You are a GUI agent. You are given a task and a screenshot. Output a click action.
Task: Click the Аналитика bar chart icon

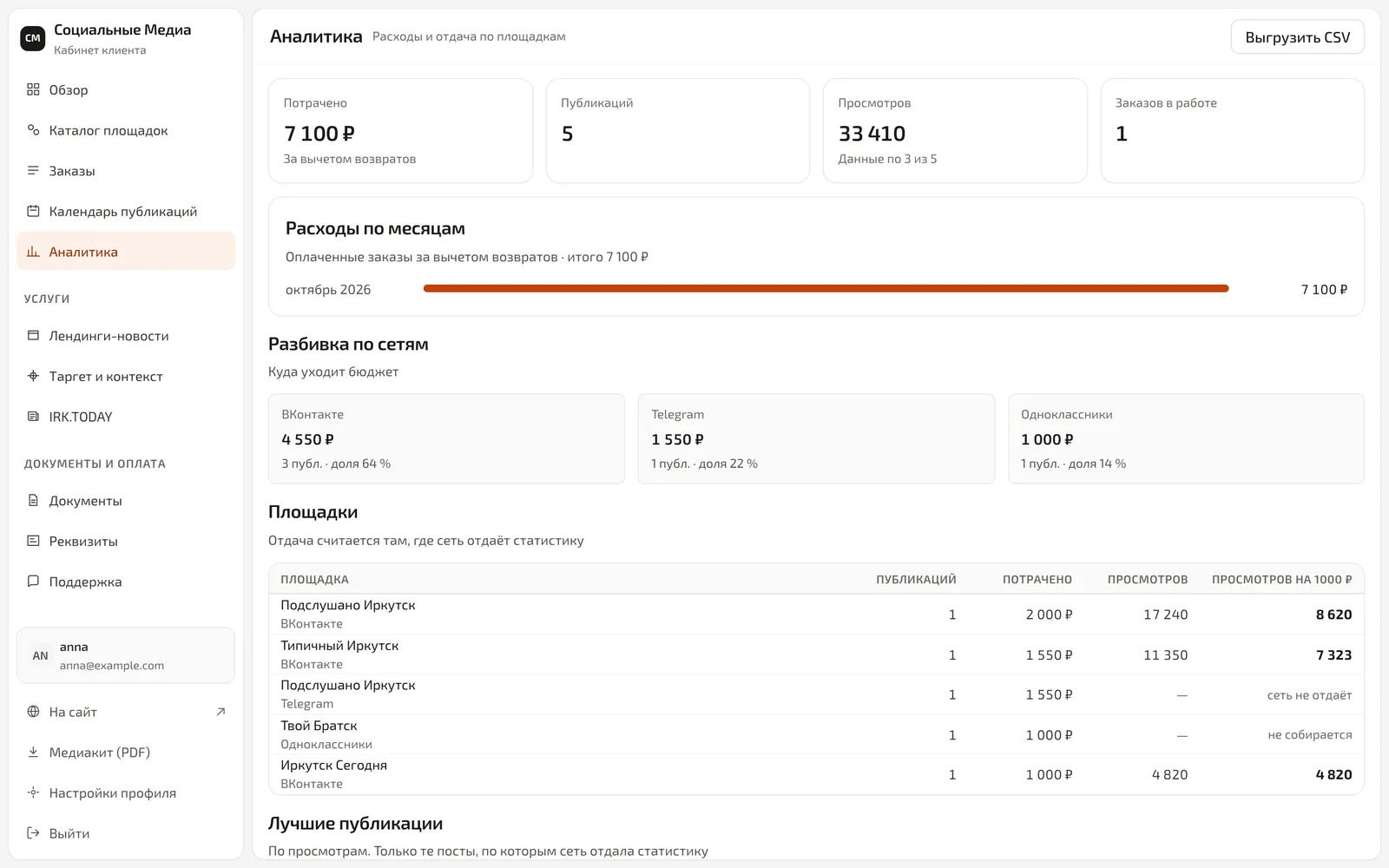pos(33,252)
